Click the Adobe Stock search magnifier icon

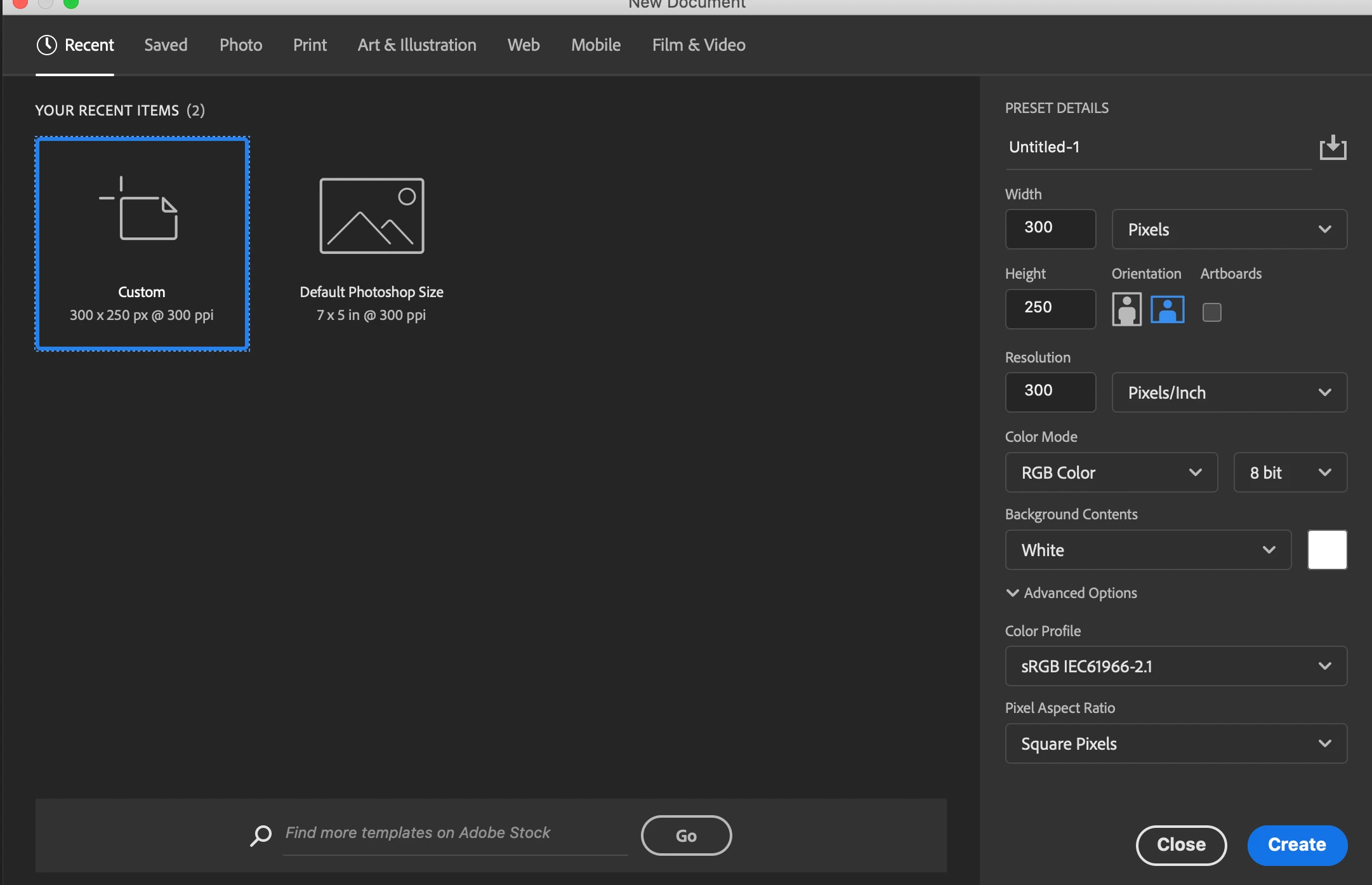click(261, 835)
